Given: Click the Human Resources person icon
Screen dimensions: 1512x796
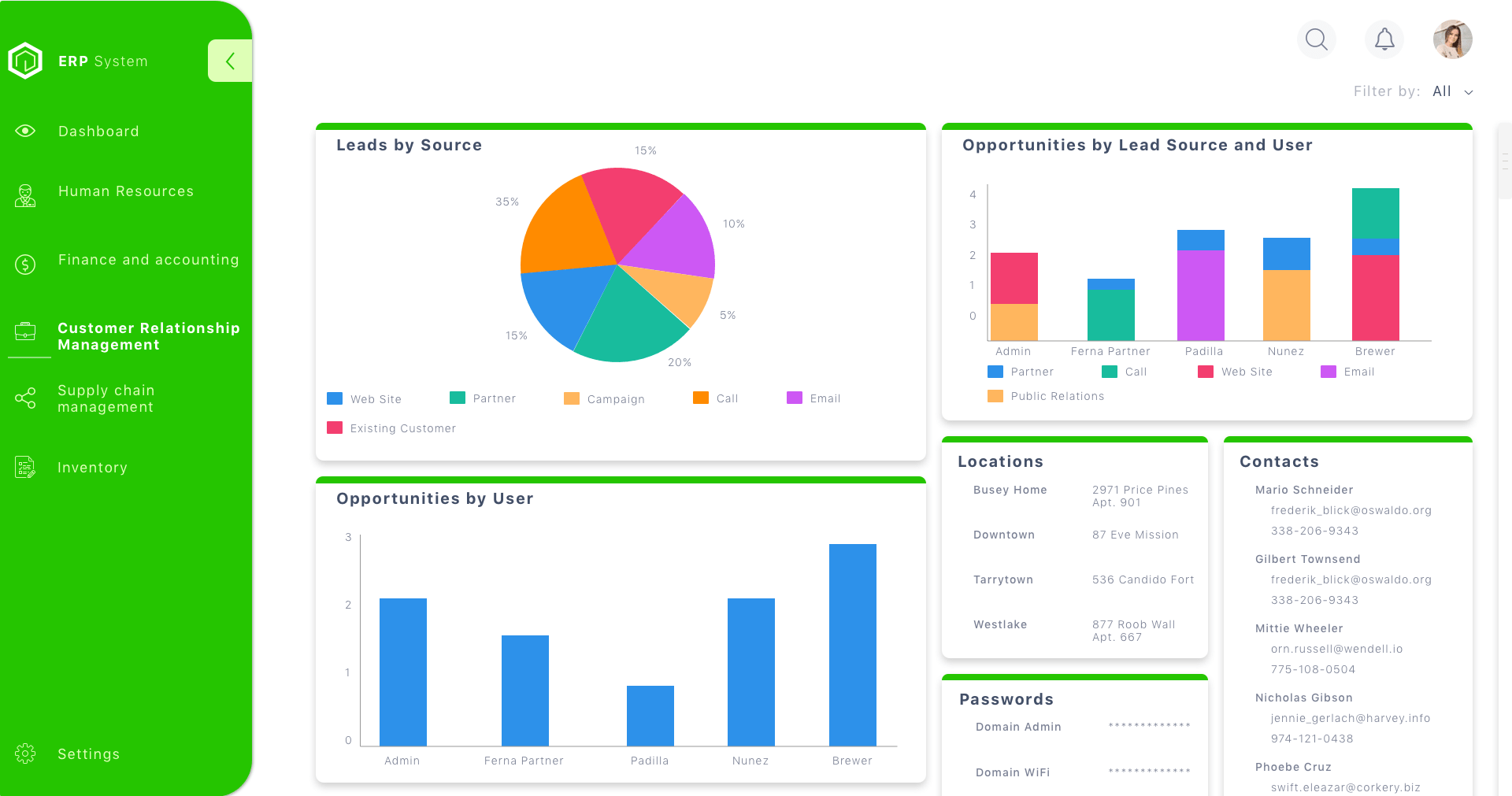Looking at the screenshot, I should pyautogui.click(x=25, y=195).
